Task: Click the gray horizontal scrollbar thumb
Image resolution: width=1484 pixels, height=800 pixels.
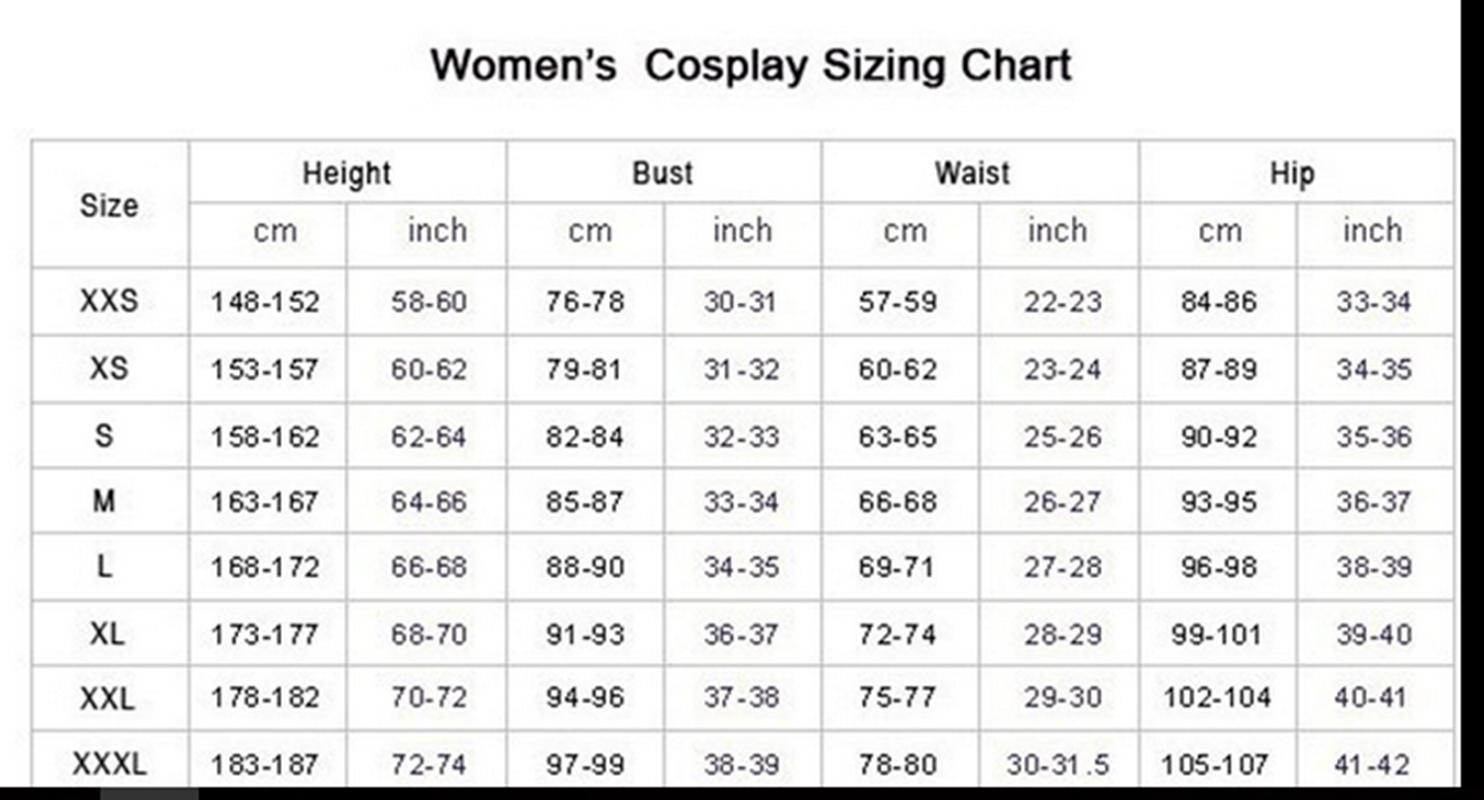Action: pyautogui.click(x=148, y=794)
